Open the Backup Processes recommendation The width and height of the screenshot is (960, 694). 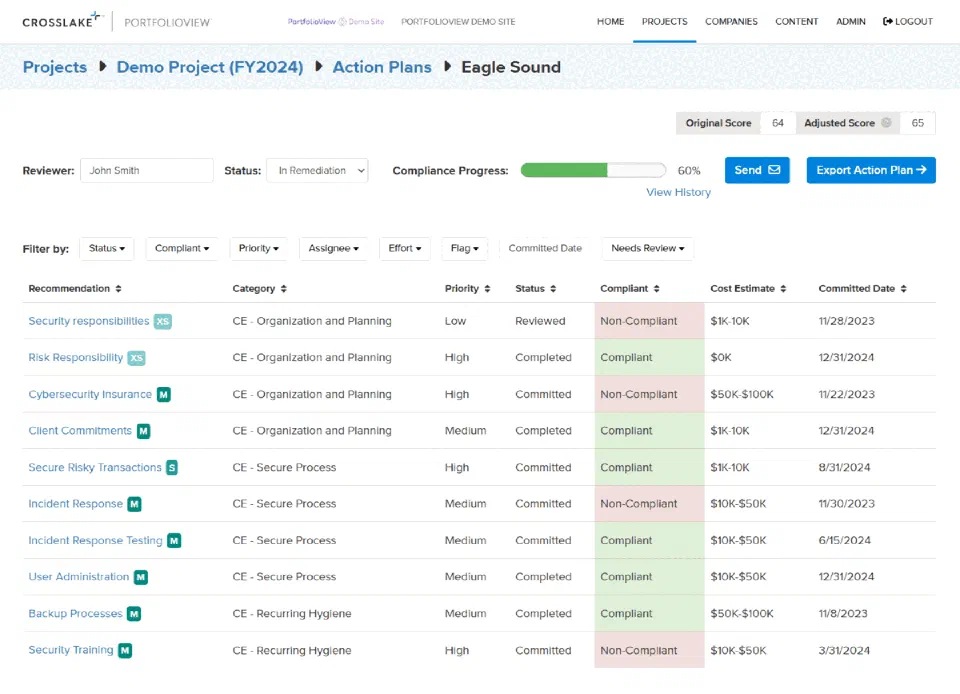[75, 614]
